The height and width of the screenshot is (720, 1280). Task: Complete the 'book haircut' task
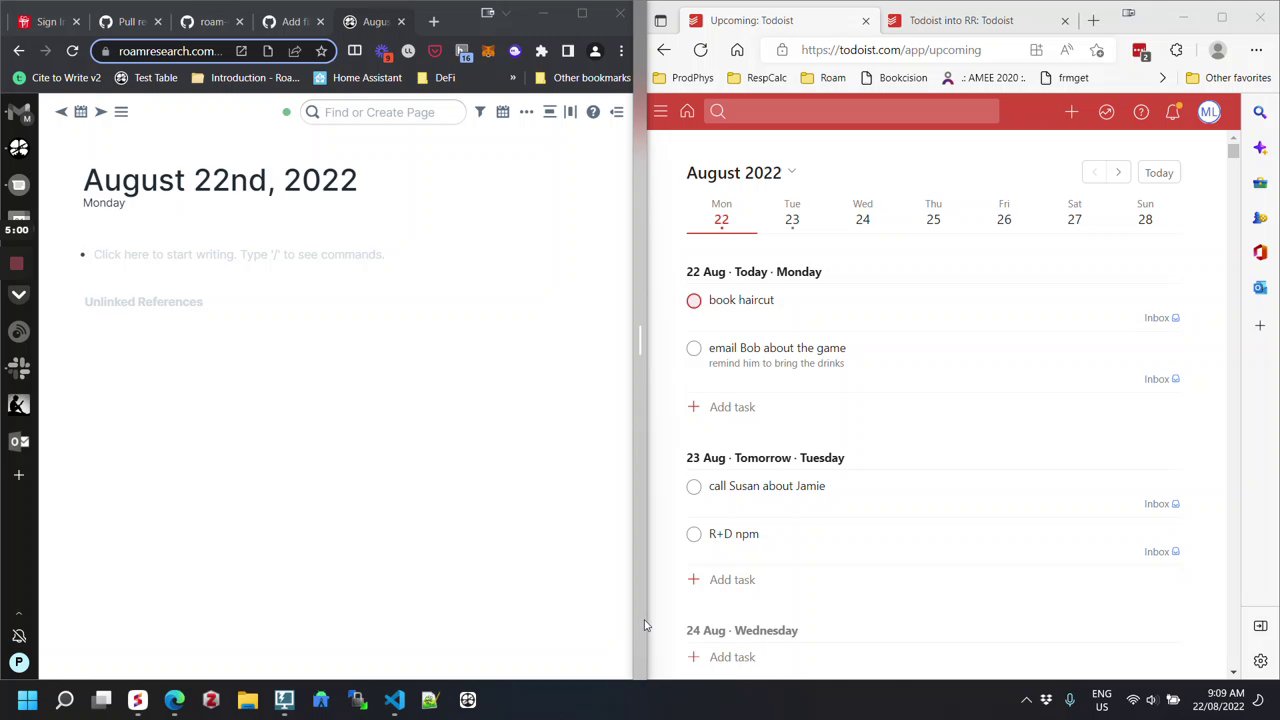pyautogui.click(x=694, y=301)
